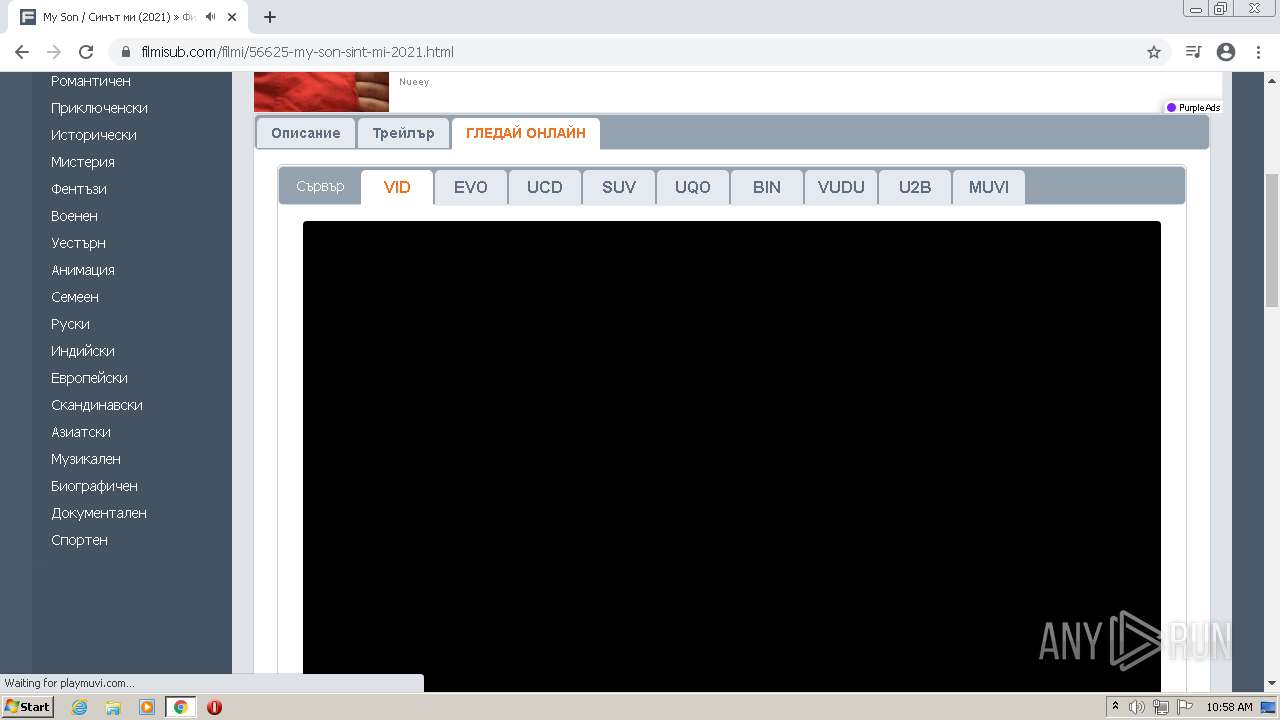Open Документален genre link
1280x720 pixels.
click(x=99, y=513)
